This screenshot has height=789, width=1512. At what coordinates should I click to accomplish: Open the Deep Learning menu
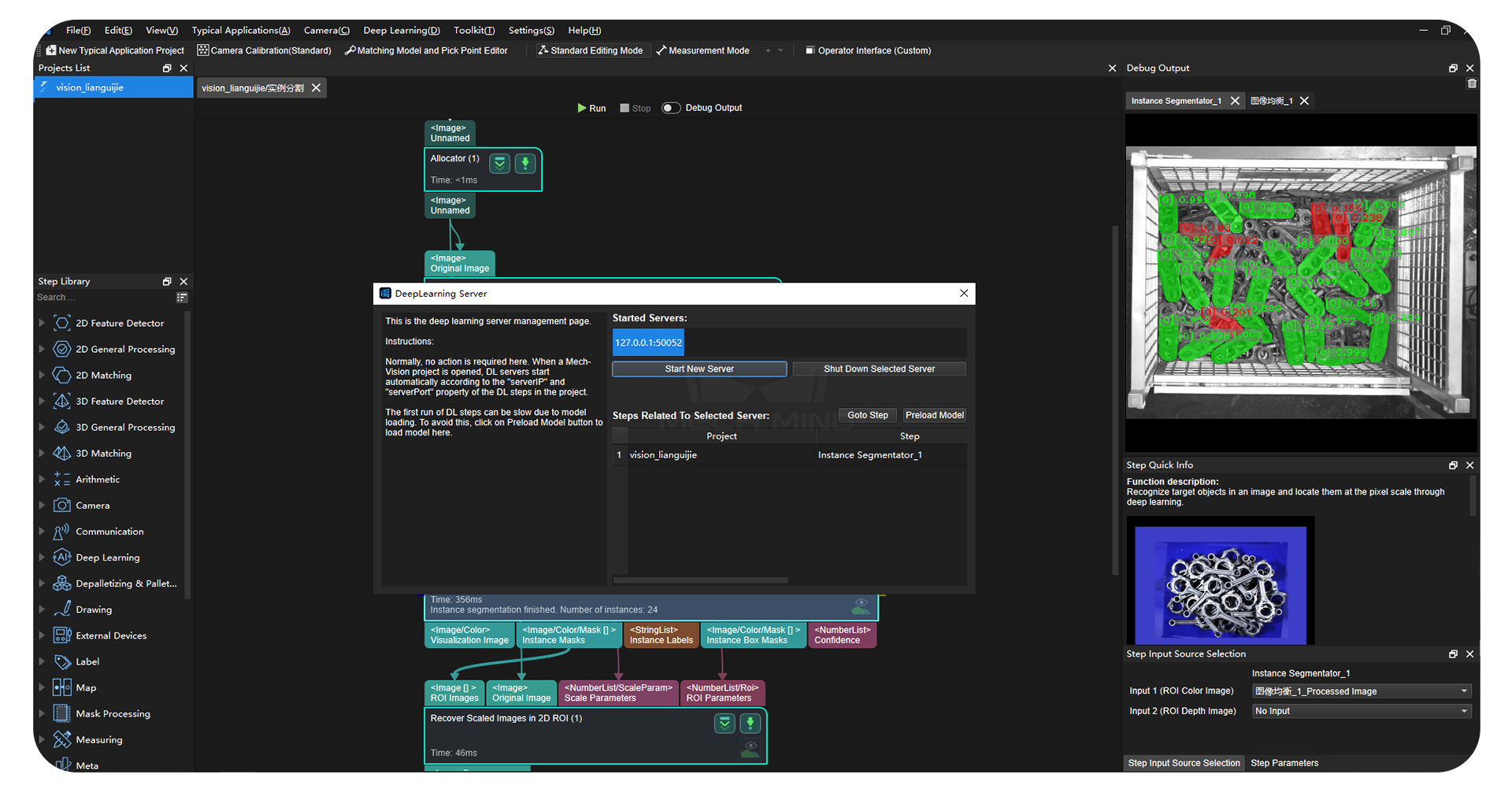[402, 30]
